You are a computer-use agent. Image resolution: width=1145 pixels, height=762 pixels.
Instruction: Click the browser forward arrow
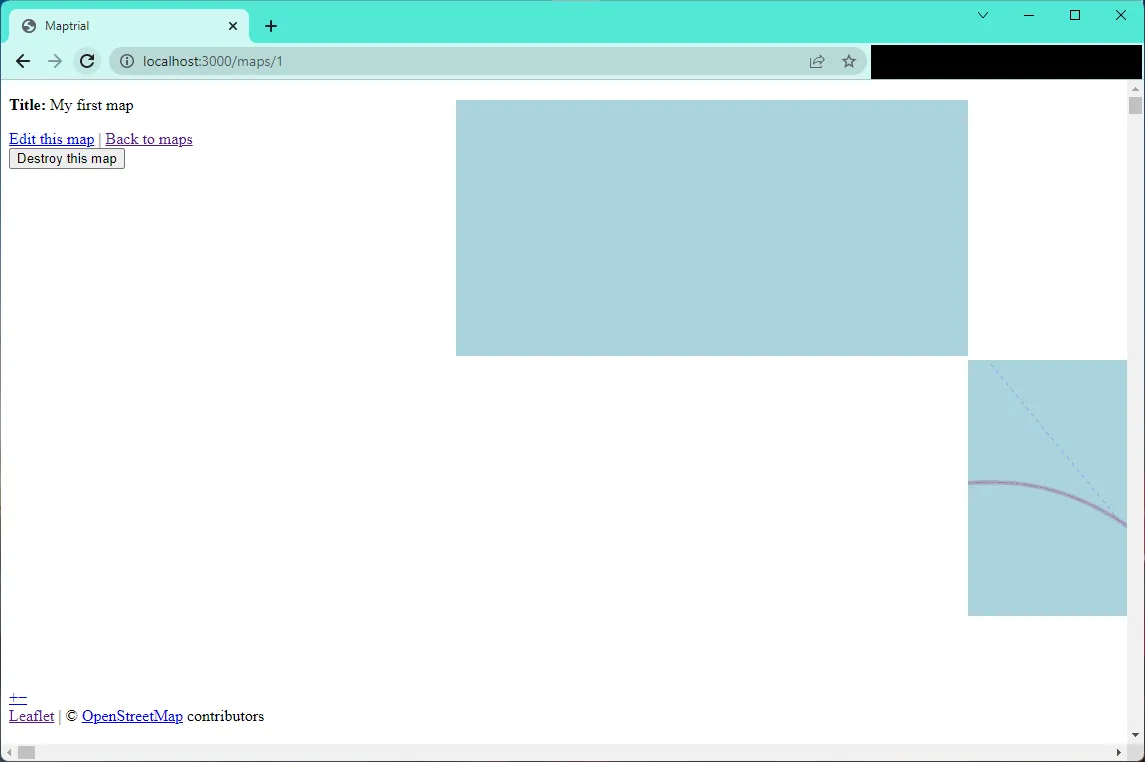[55, 61]
